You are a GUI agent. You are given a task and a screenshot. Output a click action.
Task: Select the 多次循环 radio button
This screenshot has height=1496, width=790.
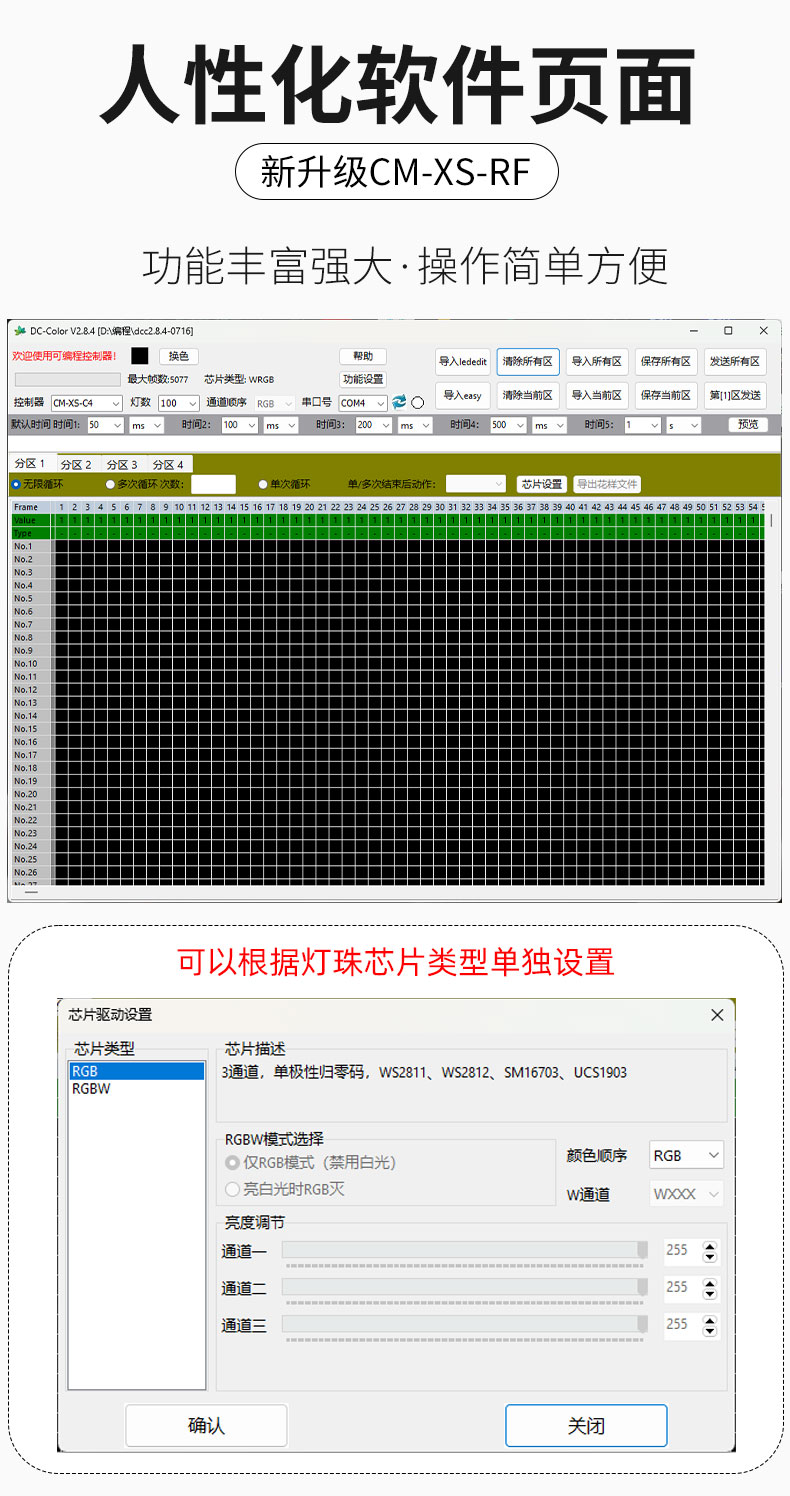pos(110,484)
